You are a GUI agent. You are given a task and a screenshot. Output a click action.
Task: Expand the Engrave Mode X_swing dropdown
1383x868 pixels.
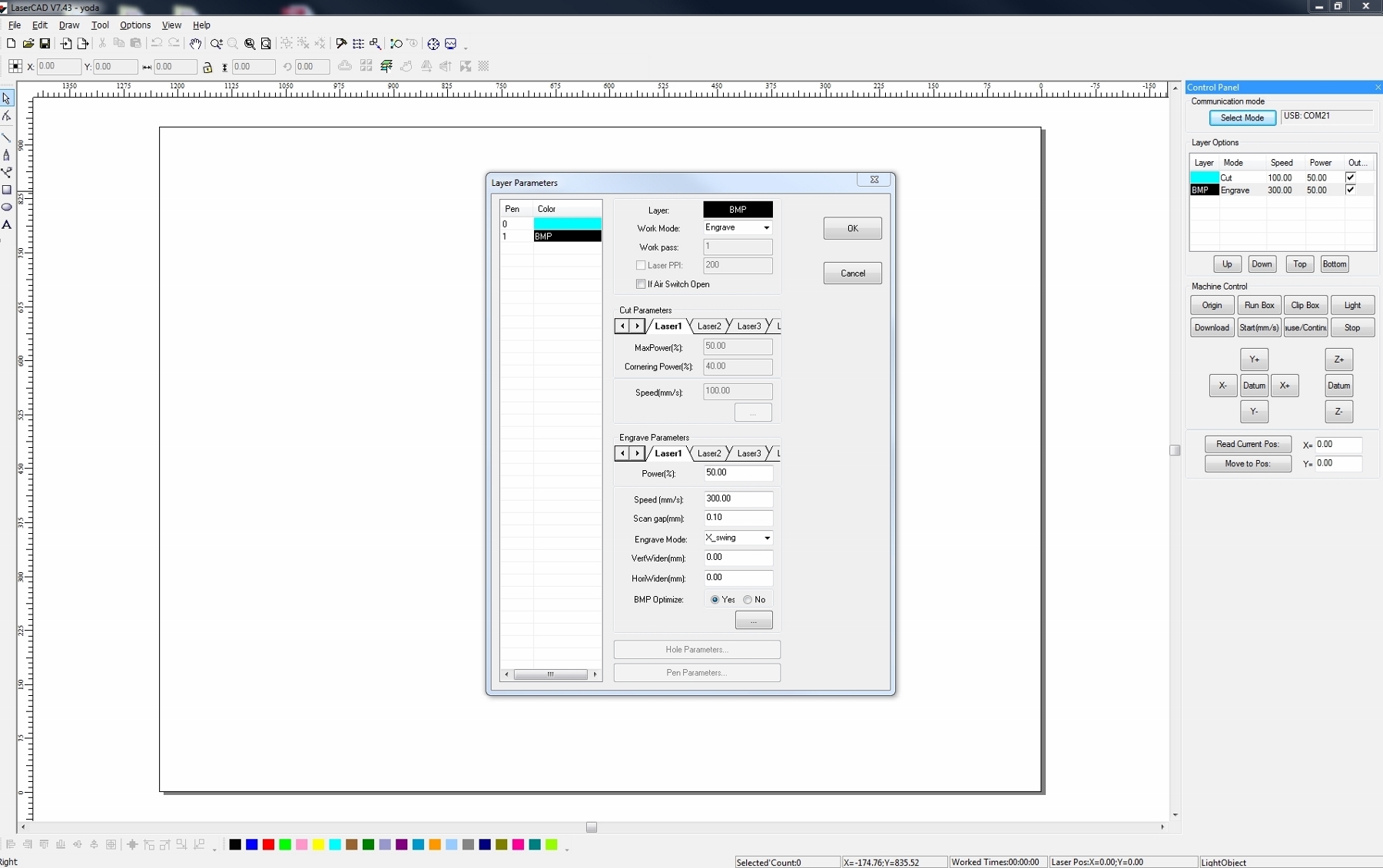point(766,538)
